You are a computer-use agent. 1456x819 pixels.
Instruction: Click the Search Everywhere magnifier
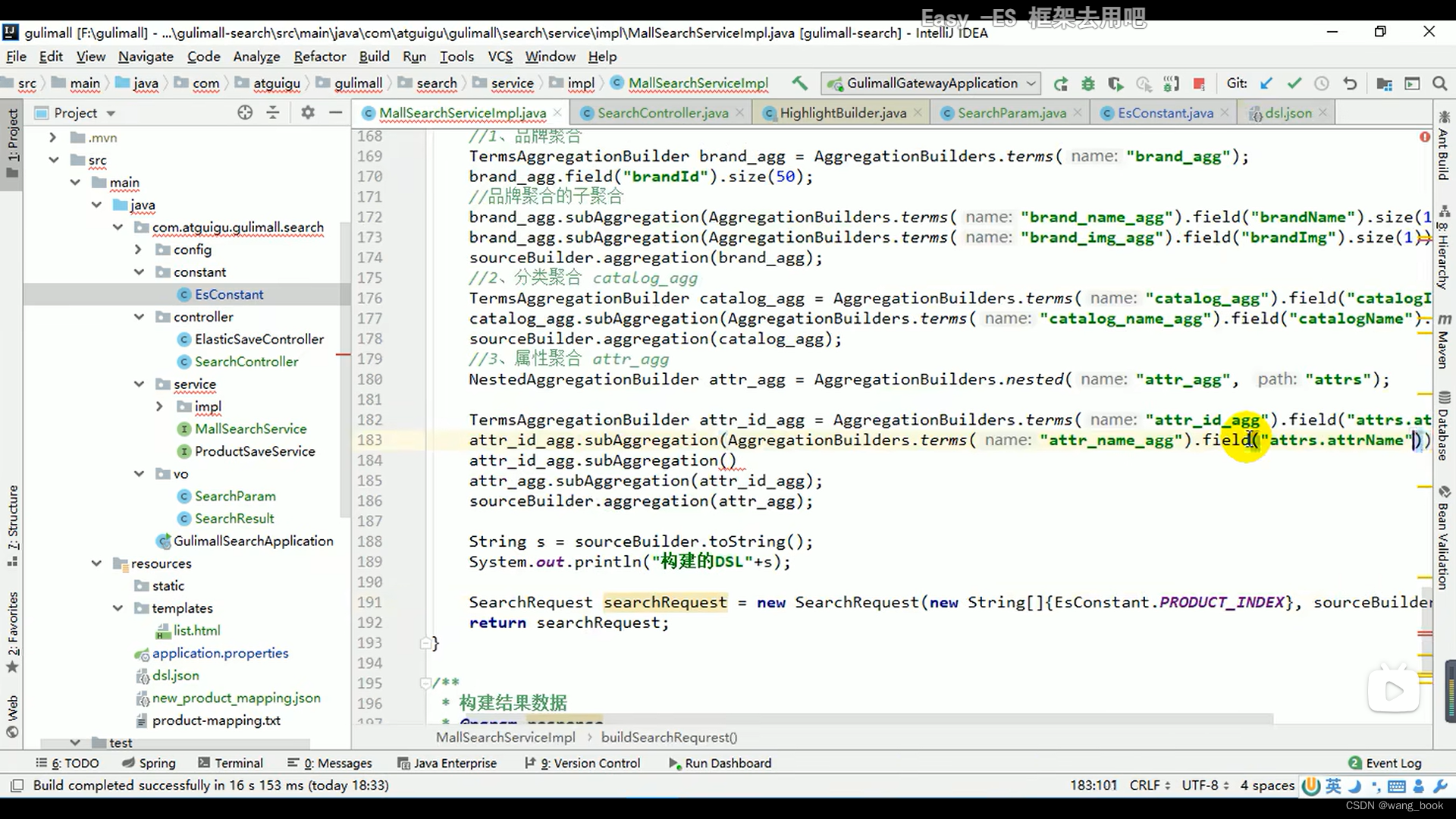(x=1439, y=83)
